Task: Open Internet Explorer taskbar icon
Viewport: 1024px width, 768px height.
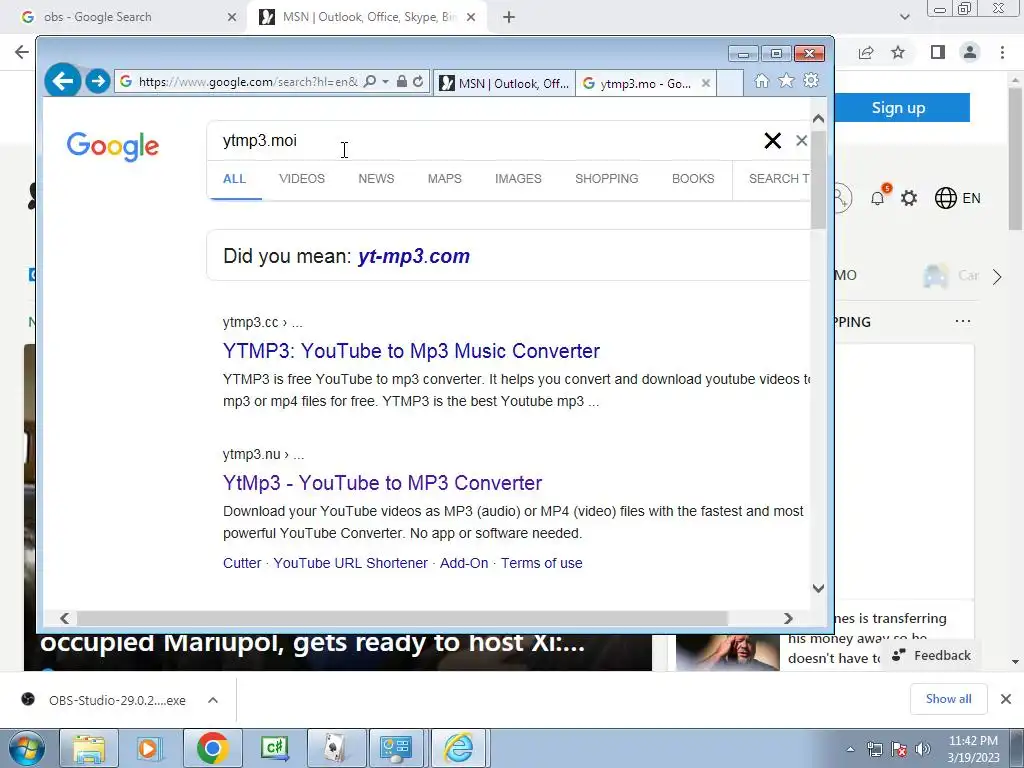Action: coord(458,748)
